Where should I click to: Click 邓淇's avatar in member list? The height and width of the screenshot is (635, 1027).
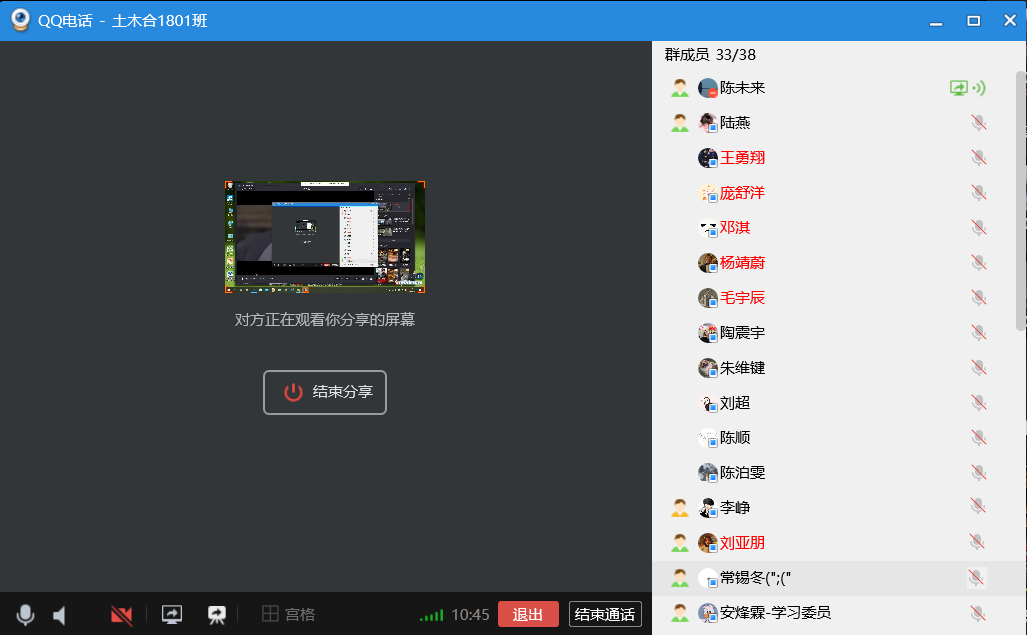tap(708, 228)
